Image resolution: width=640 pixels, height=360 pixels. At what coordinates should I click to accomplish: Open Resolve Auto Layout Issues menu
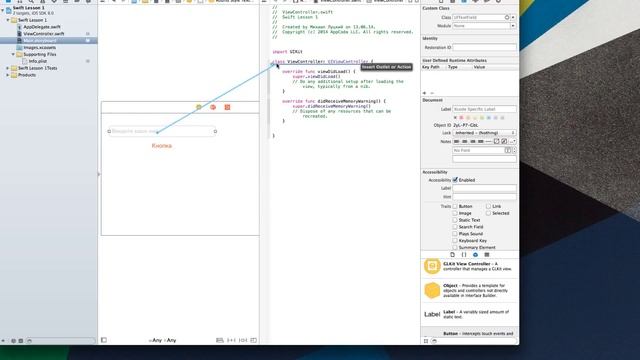coord(243,340)
